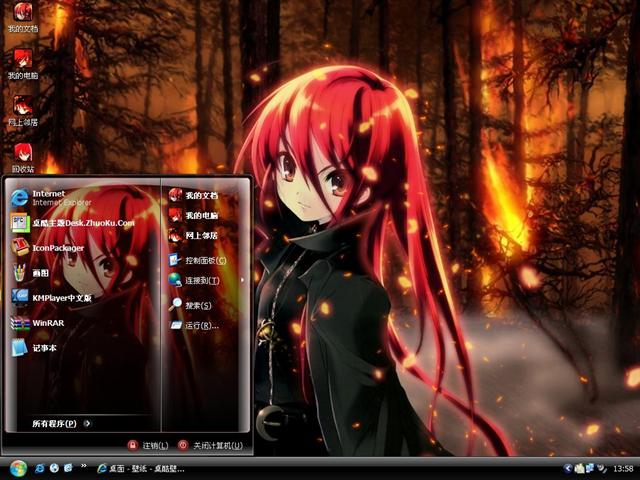Expand 所有程序(P) all programs
This screenshot has height=480, width=640.
tap(61, 423)
